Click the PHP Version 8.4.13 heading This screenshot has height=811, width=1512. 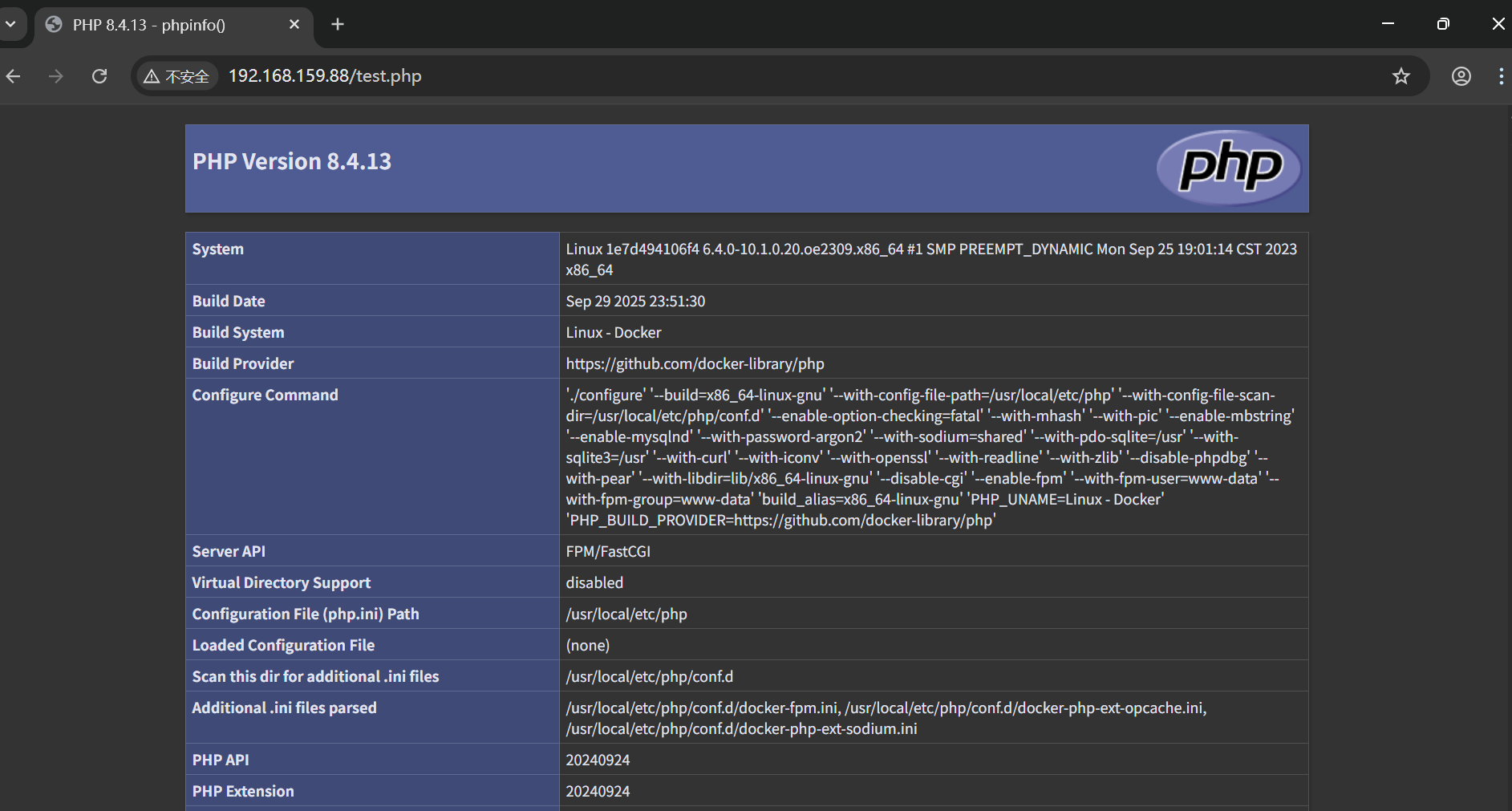point(292,162)
